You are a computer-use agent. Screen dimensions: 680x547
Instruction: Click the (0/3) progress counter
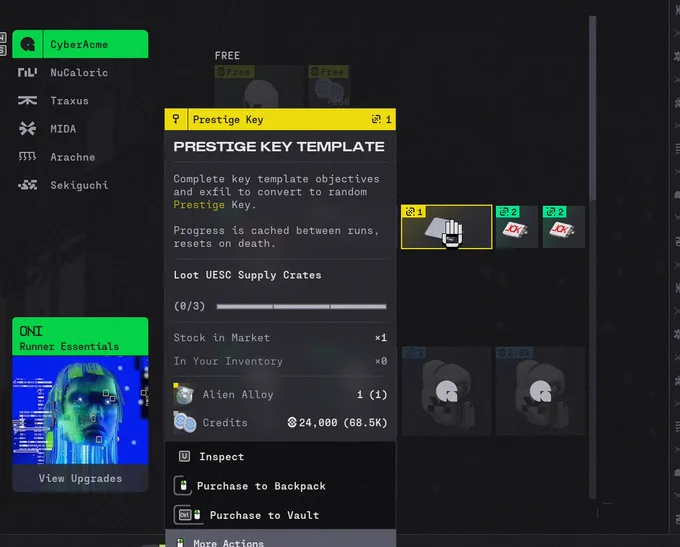[190, 306]
